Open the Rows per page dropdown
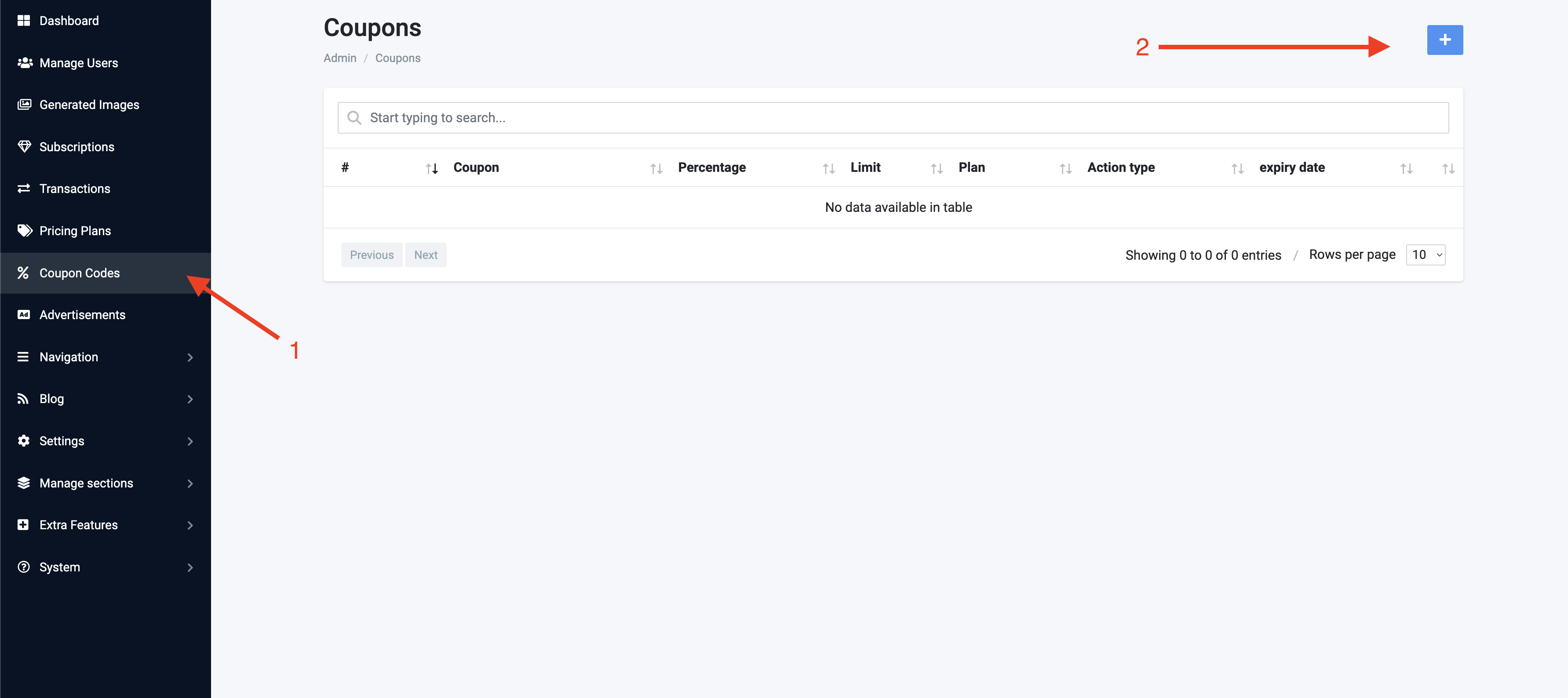Image resolution: width=1568 pixels, height=698 pixels. pos(1426,255)
